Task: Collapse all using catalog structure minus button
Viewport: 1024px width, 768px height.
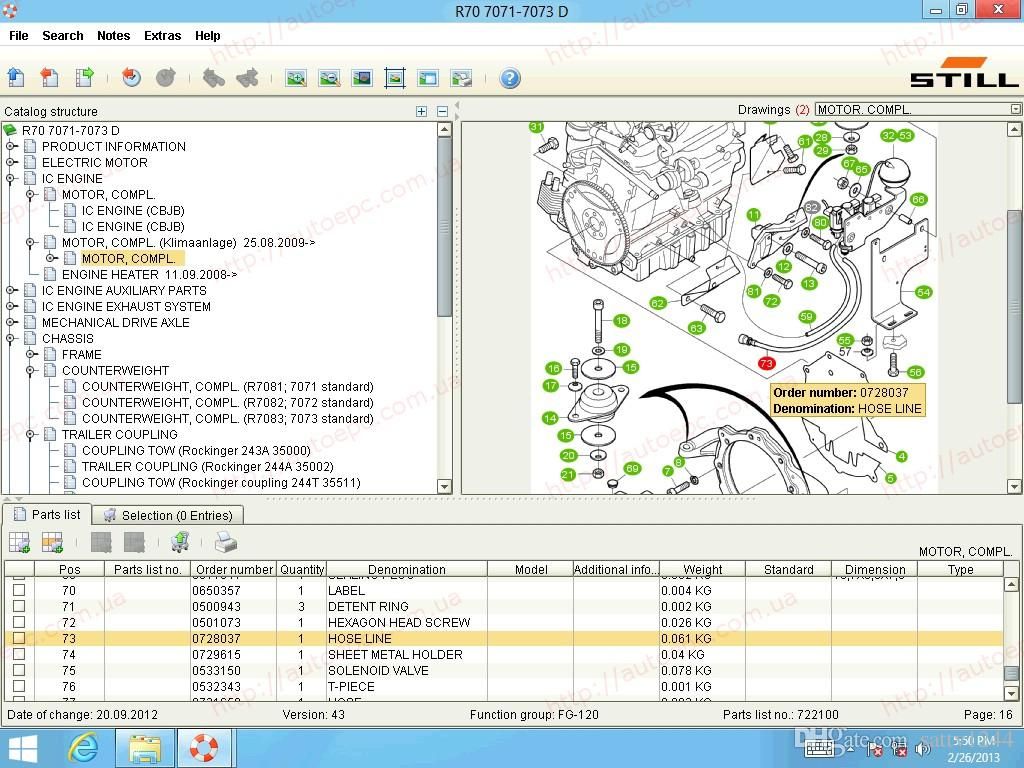Action: click(x=442, y=112)
